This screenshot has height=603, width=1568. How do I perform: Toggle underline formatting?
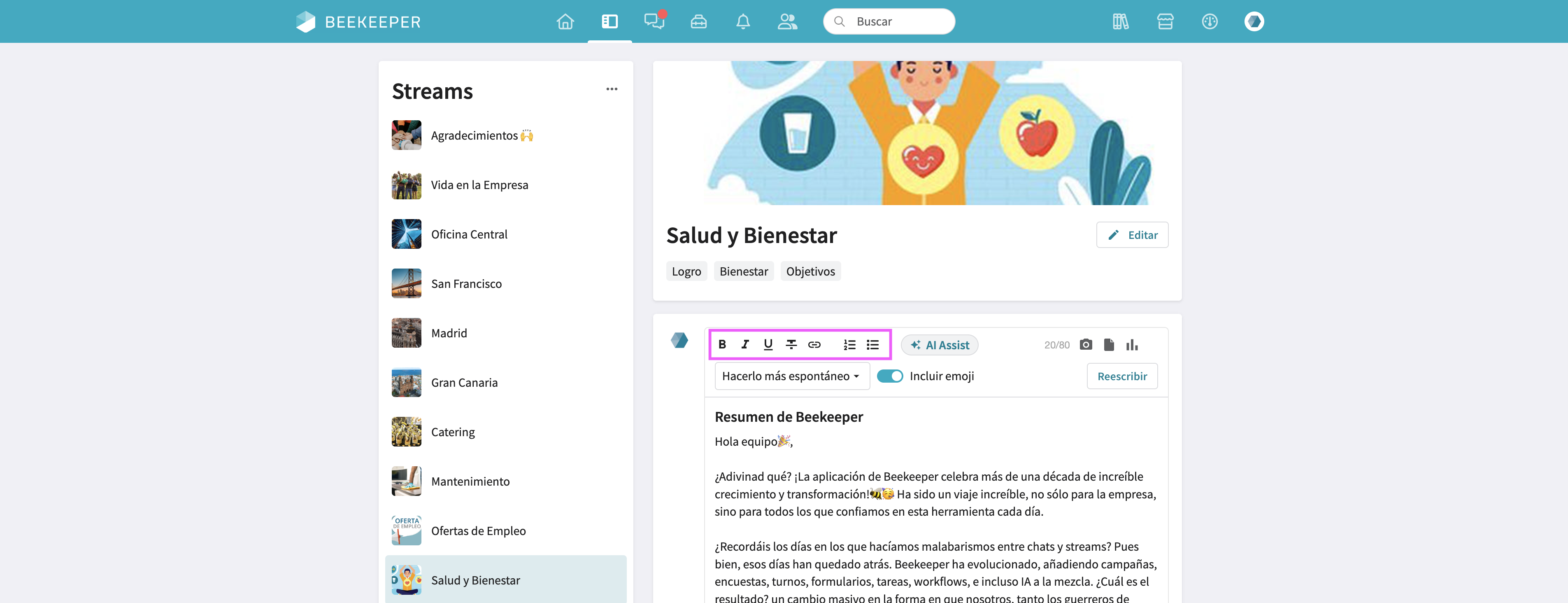coord(768,344)
